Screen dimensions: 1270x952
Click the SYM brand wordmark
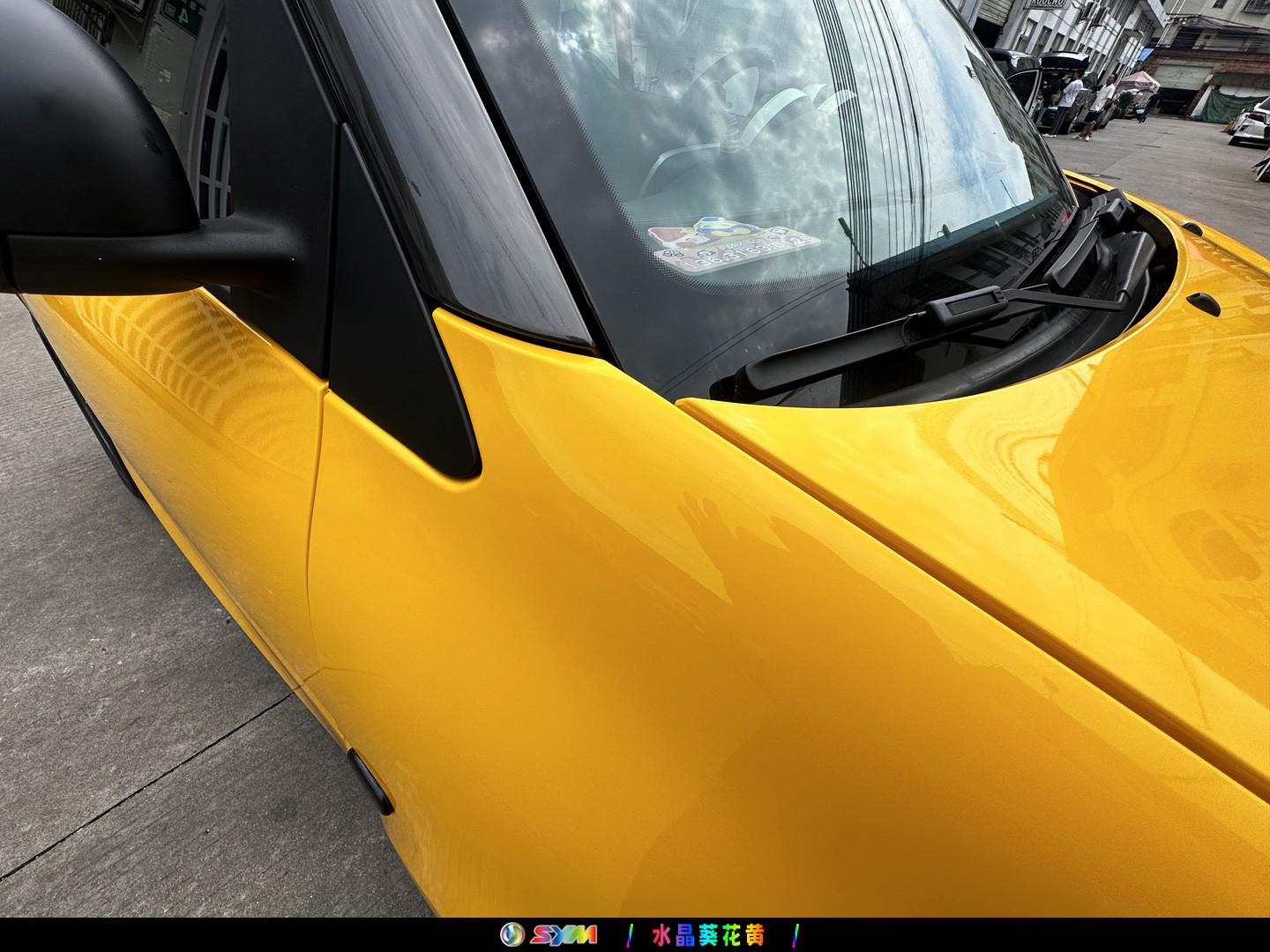click(564, 934)
